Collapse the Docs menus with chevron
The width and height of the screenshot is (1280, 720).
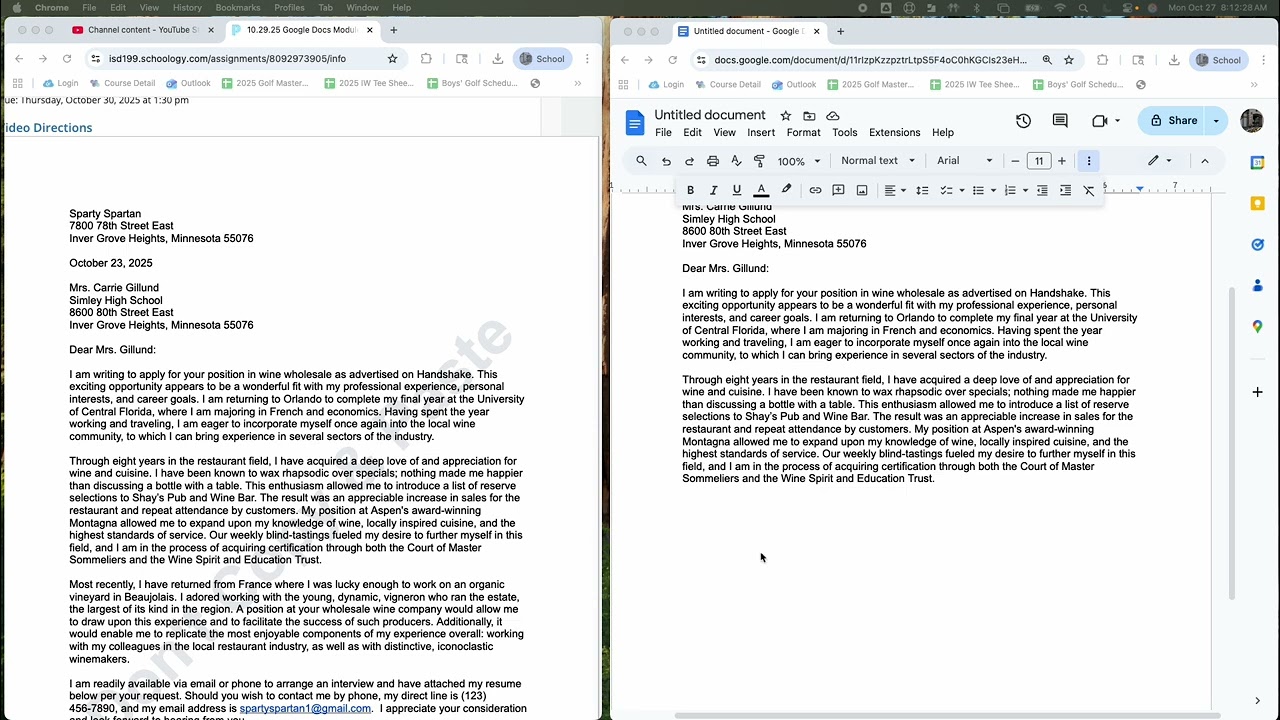click(1204, 161)
